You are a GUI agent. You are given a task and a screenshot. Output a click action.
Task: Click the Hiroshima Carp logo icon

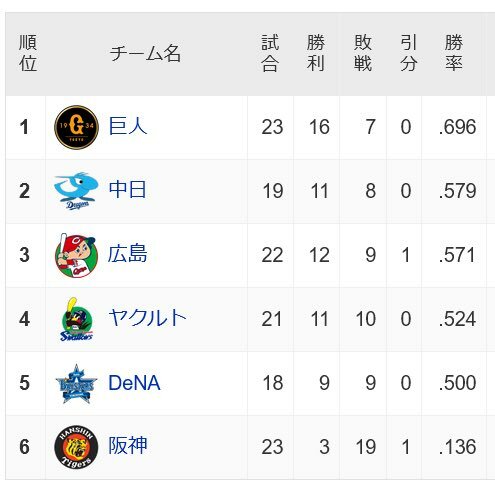point(76,255)
